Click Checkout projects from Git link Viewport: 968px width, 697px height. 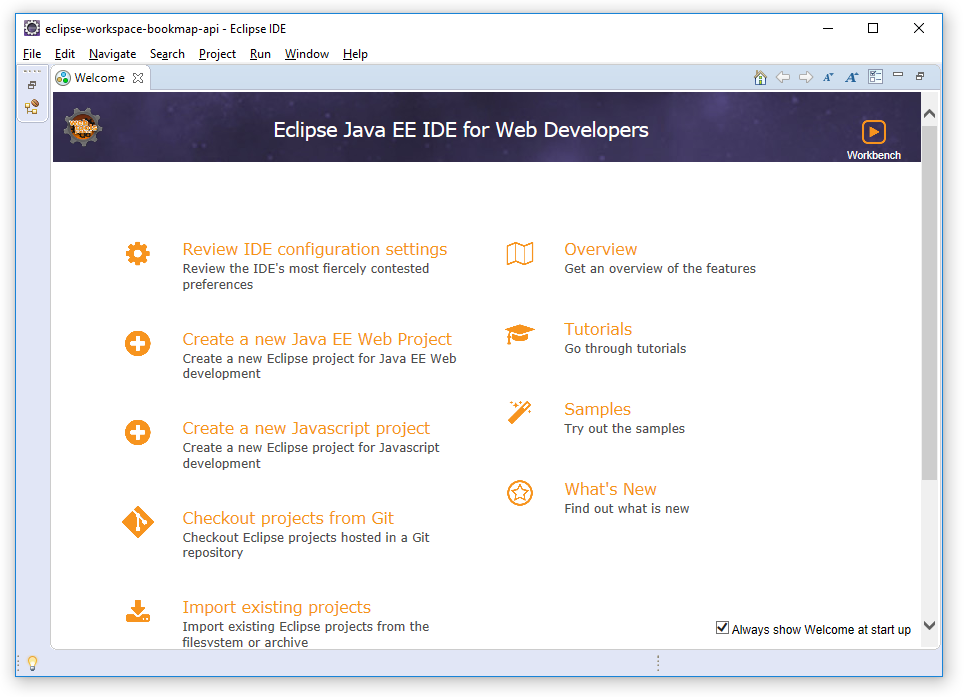[x=288, y=518]
